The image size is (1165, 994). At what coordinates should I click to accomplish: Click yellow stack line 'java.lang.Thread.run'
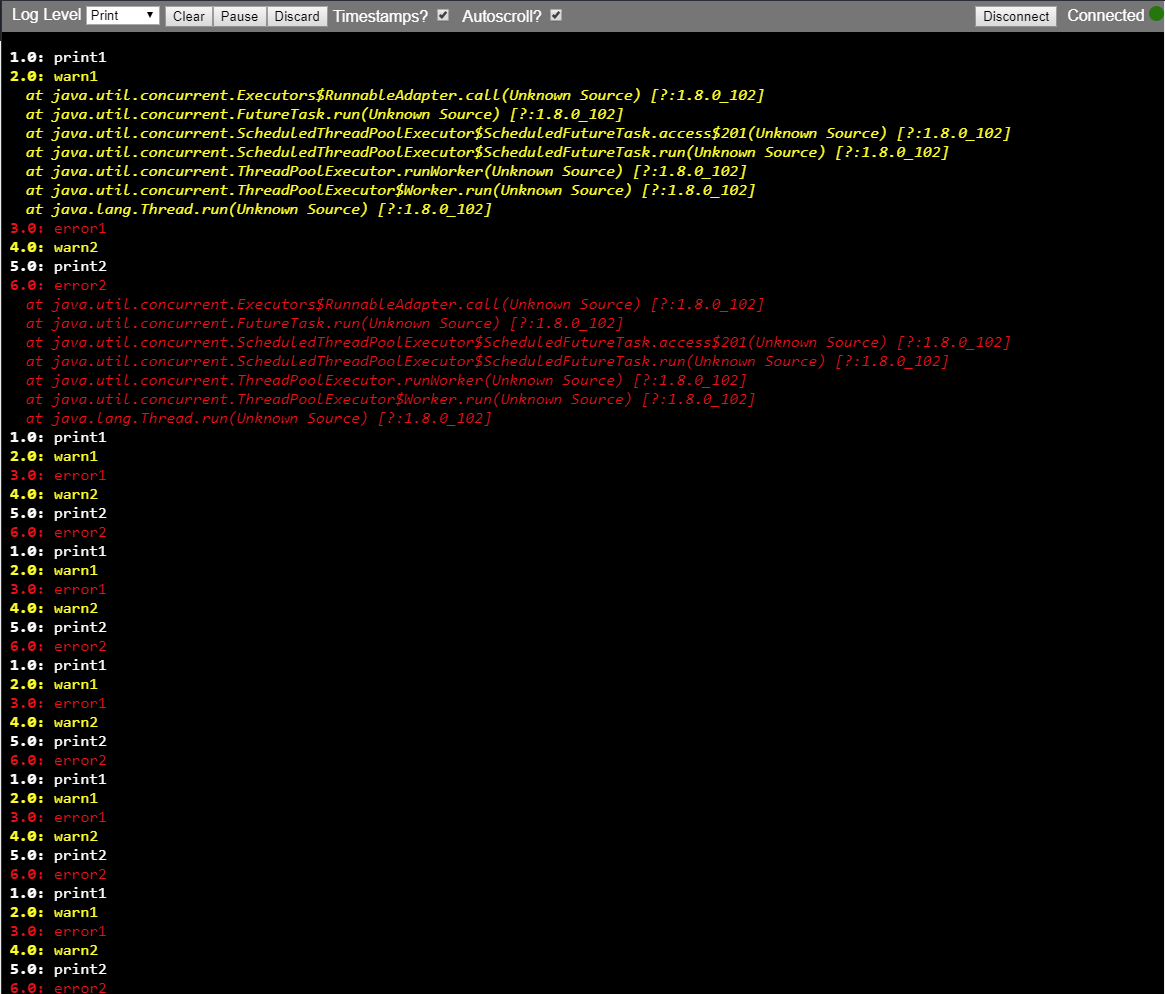259,209
